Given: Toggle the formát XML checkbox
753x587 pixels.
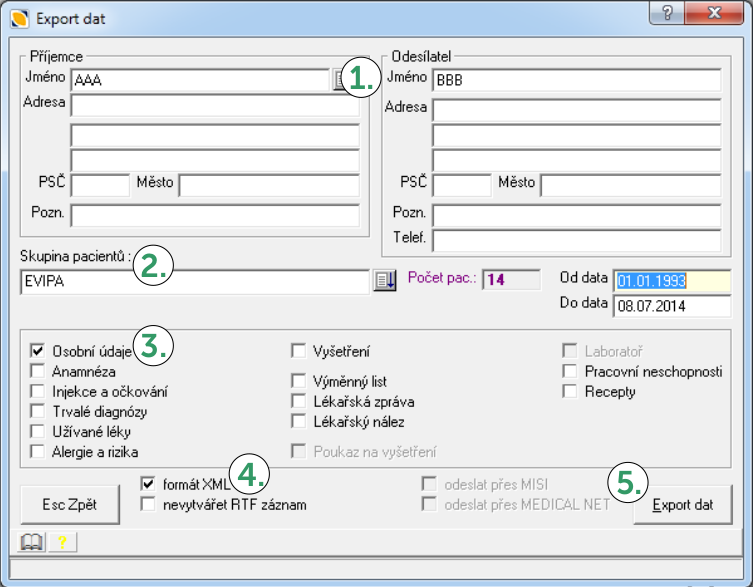Looking at the screenshot, I should (148, 484).
